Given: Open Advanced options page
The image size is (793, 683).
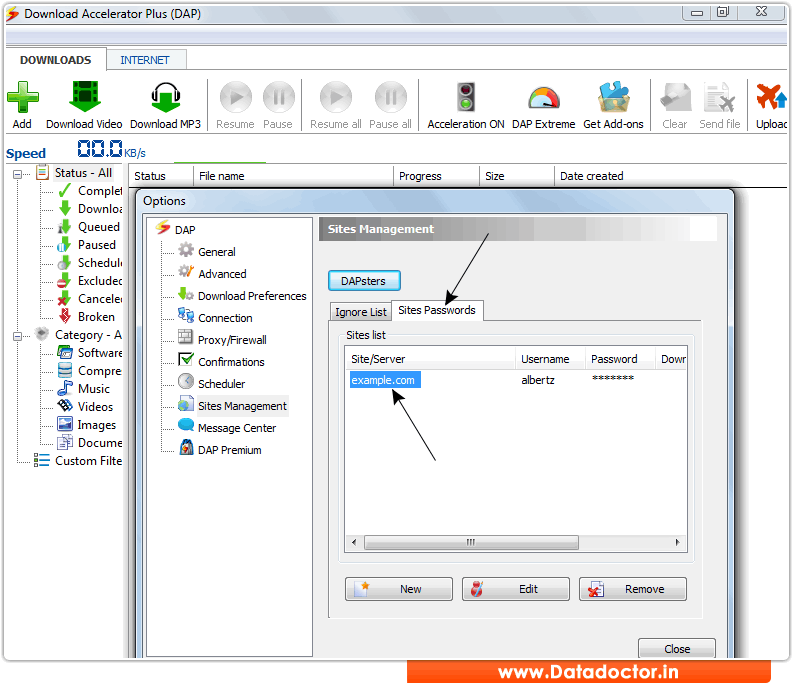Looking at the screenshot, I should click(222, 274).
